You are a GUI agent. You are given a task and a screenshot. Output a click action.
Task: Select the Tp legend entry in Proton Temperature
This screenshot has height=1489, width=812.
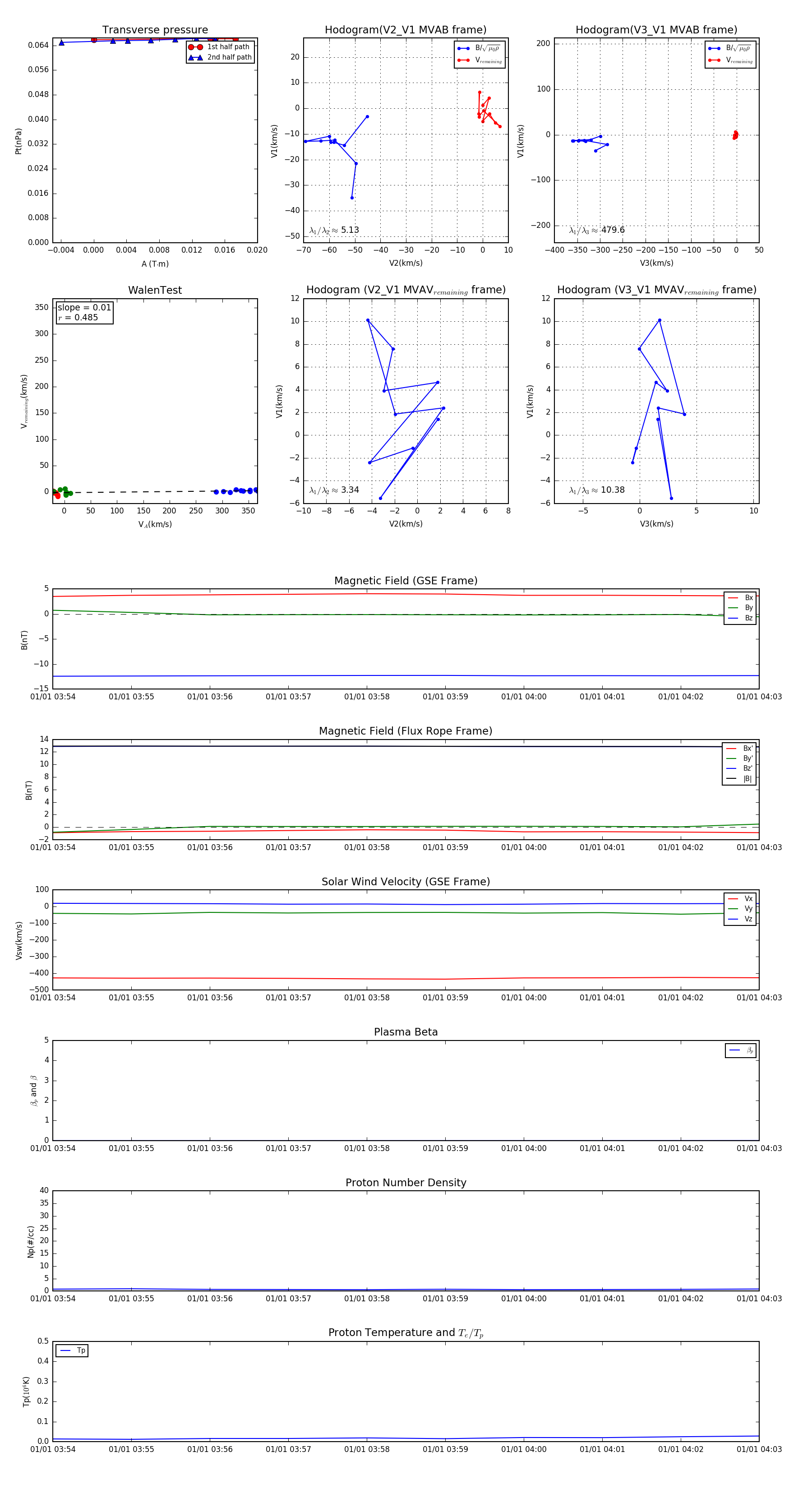click(72, 1350)
